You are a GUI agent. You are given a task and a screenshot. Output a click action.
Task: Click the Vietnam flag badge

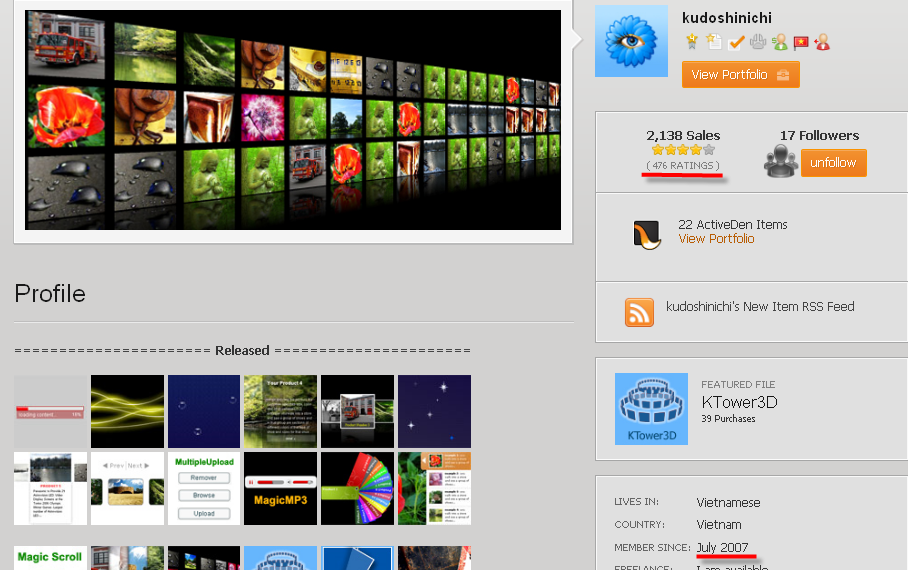pyautogui.click(x=801, y=42)
